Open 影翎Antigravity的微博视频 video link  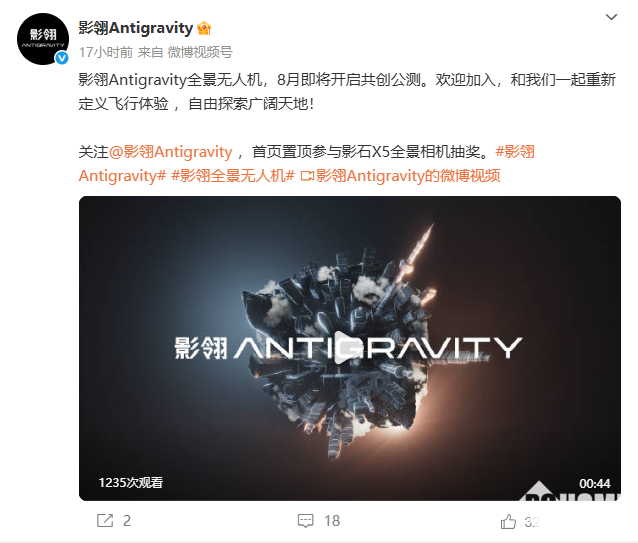[408, 176]
